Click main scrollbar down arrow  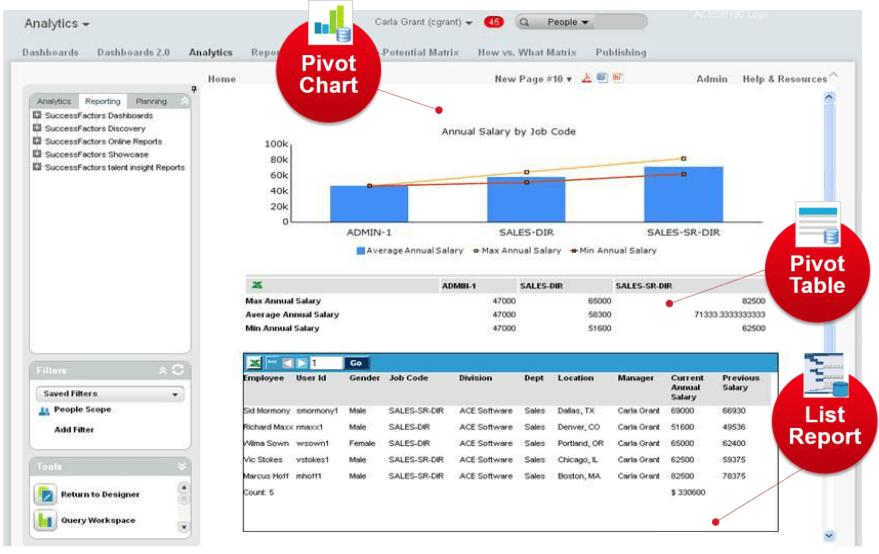[x=830, y=536]
